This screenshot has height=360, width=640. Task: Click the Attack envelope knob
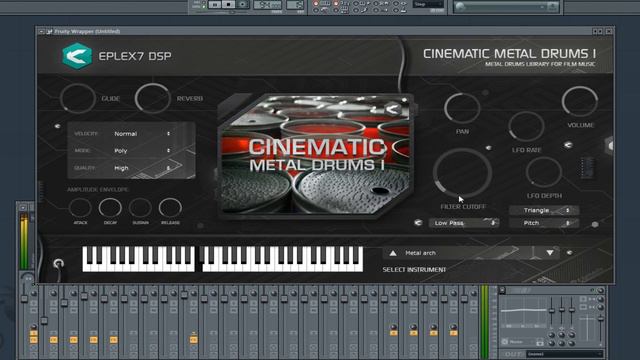pos(80,208)
